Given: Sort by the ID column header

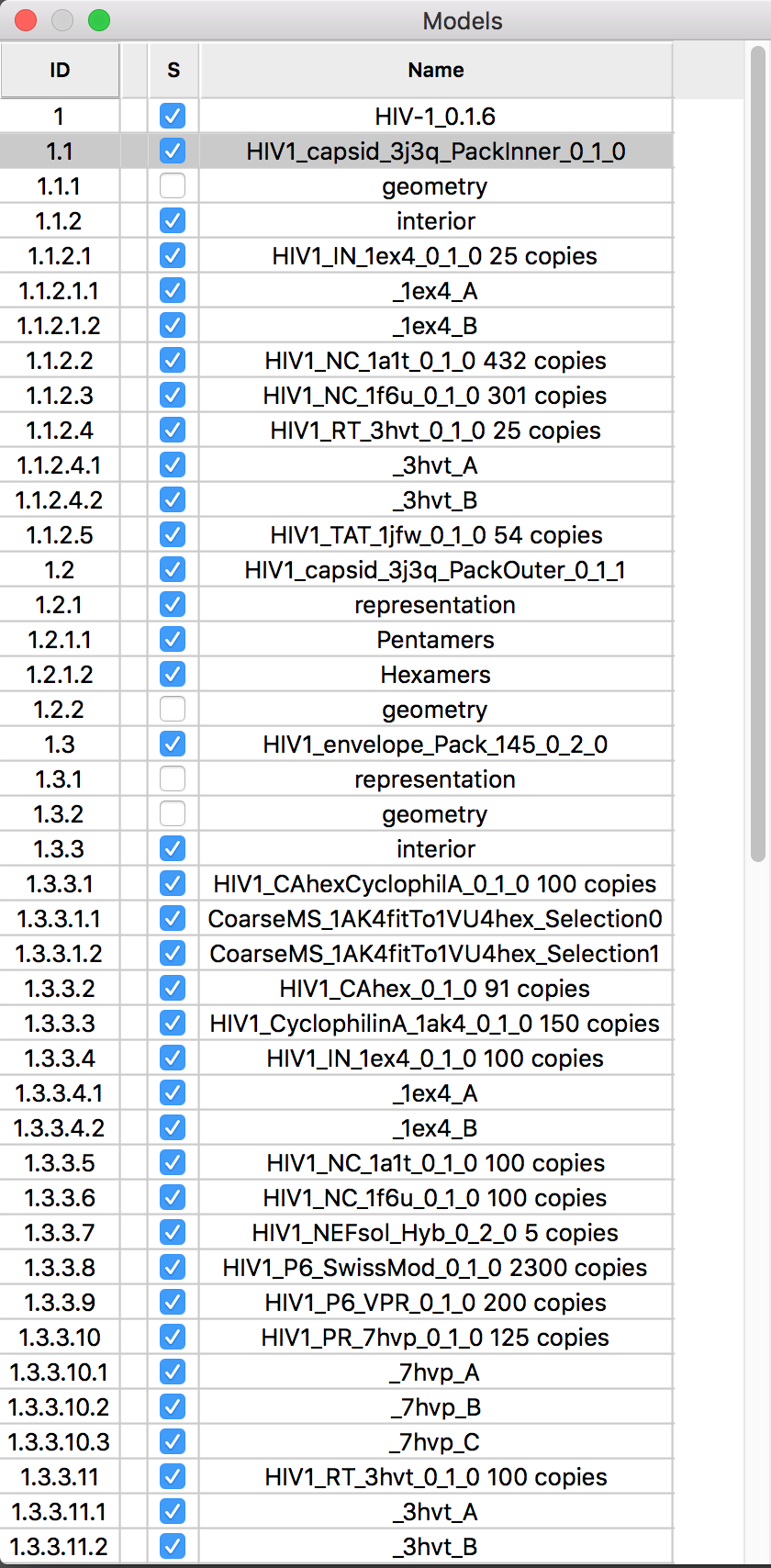Looking at the screenshot, I should 60,71.
